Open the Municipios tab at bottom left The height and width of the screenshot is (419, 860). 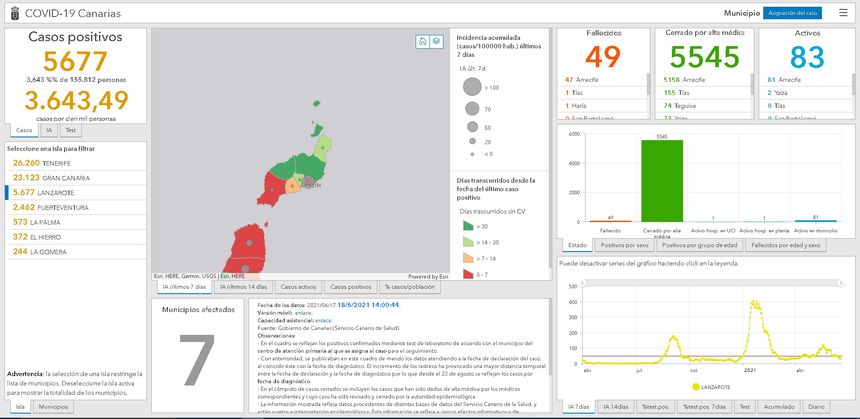point(53,407)
